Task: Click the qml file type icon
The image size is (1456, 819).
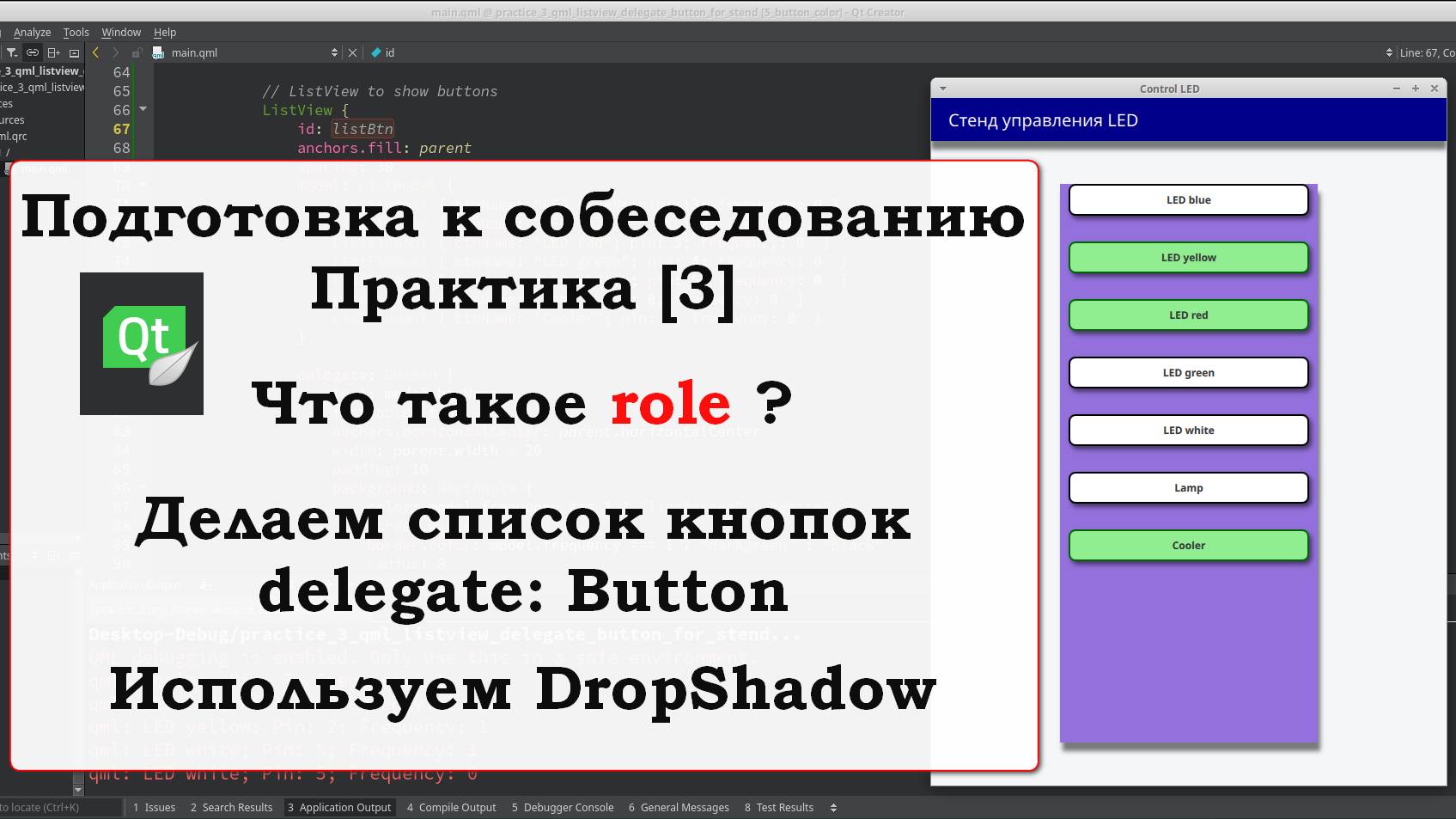Action: 158,52
